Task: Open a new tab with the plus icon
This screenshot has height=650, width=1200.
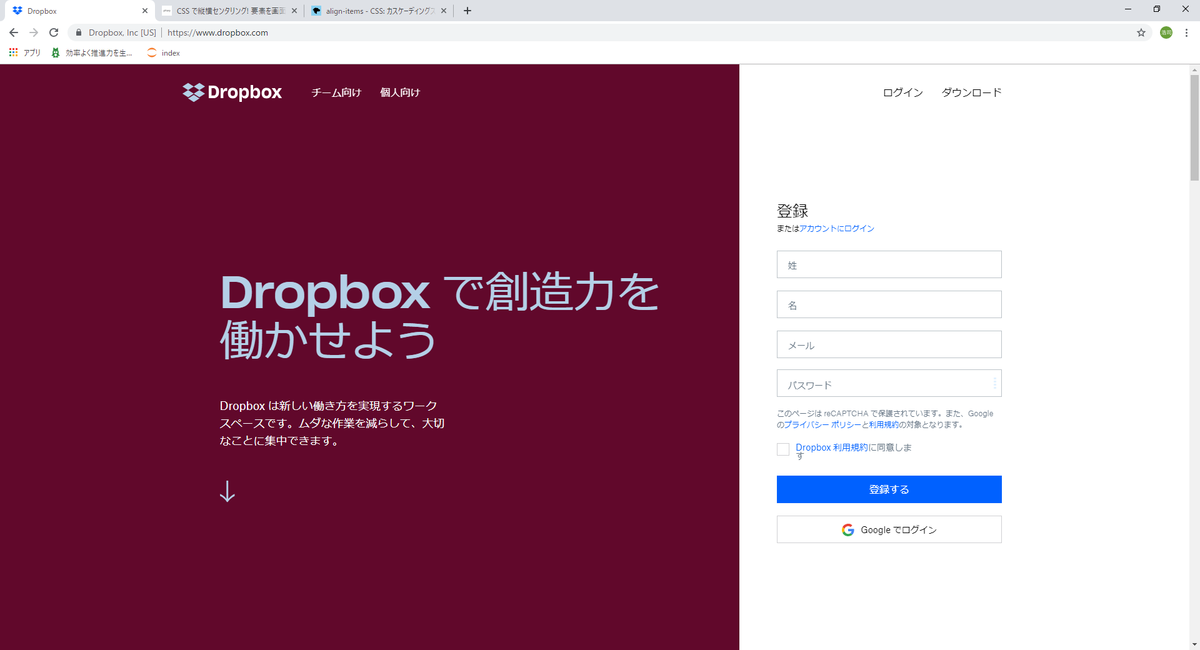Action: coord(467,11)
